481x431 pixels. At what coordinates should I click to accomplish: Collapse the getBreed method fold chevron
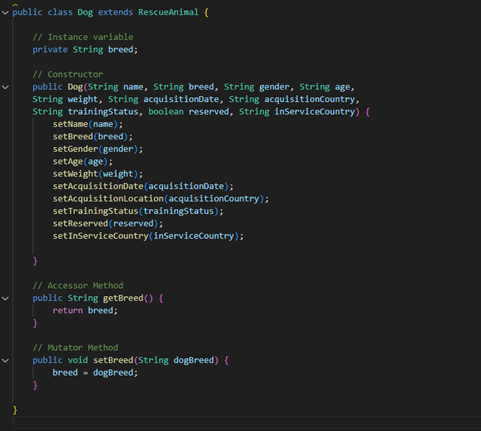click(5, 299)
